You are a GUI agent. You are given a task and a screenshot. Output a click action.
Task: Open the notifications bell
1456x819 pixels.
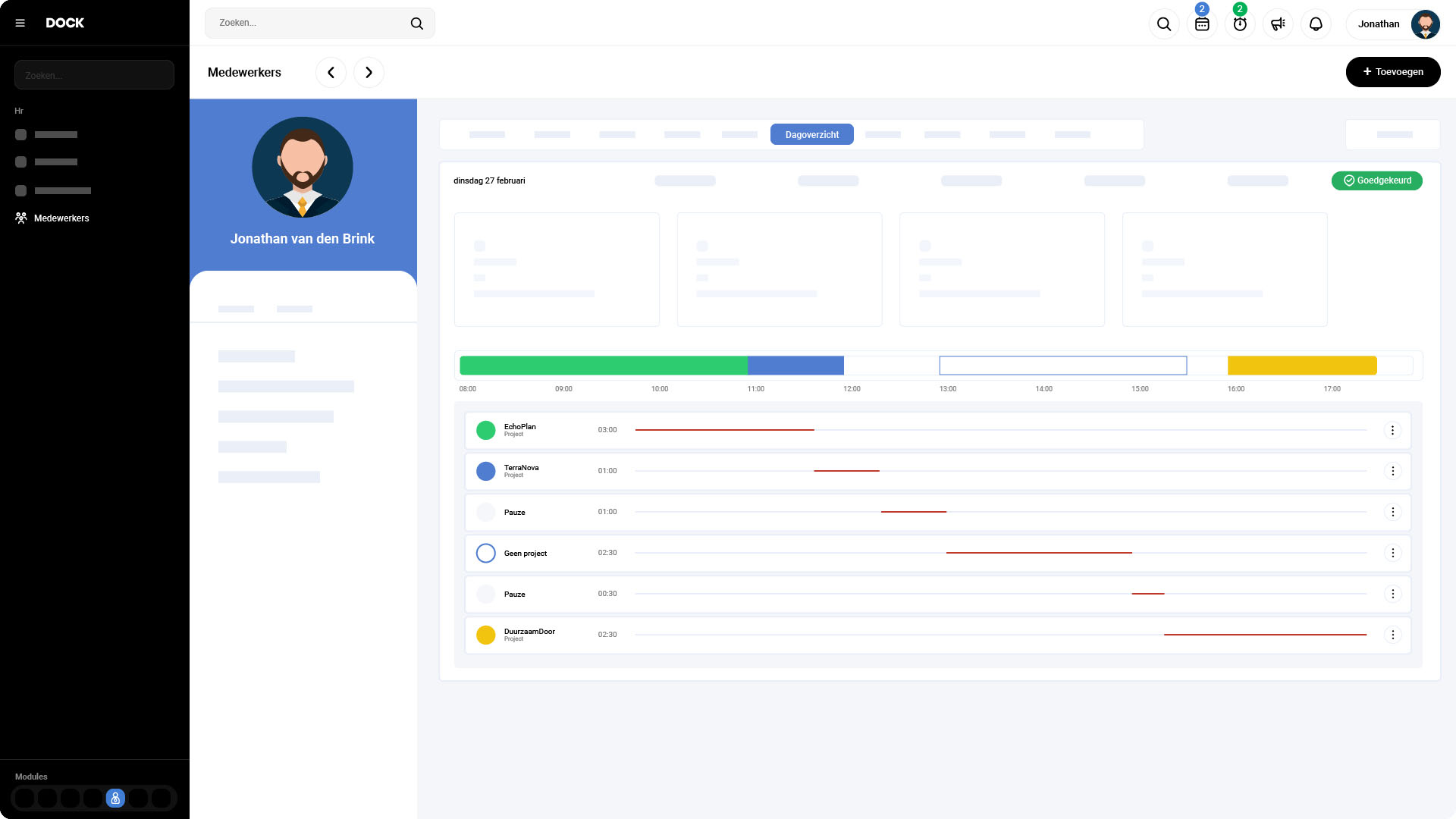[1316, 24]
